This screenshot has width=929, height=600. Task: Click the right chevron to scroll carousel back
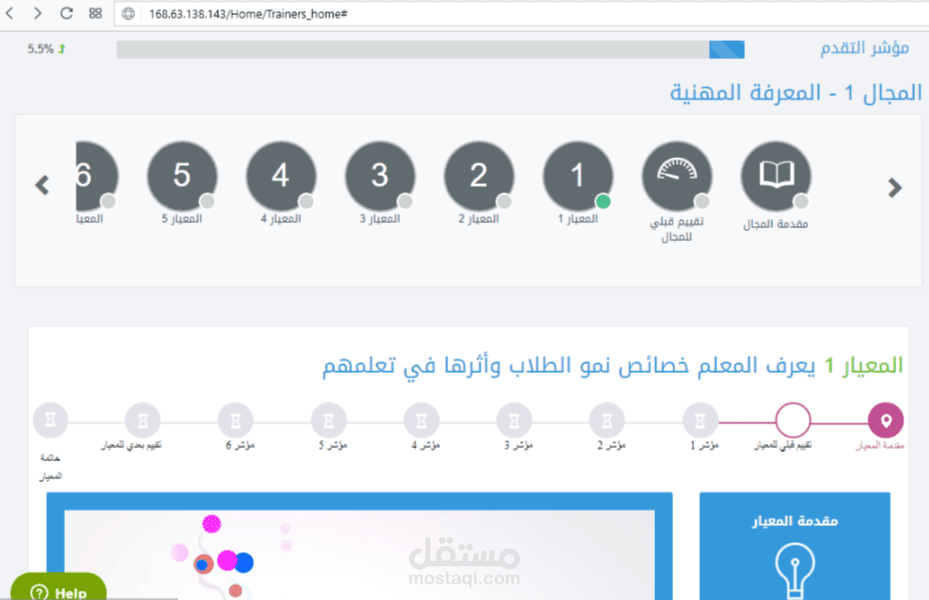click(893, 186)
